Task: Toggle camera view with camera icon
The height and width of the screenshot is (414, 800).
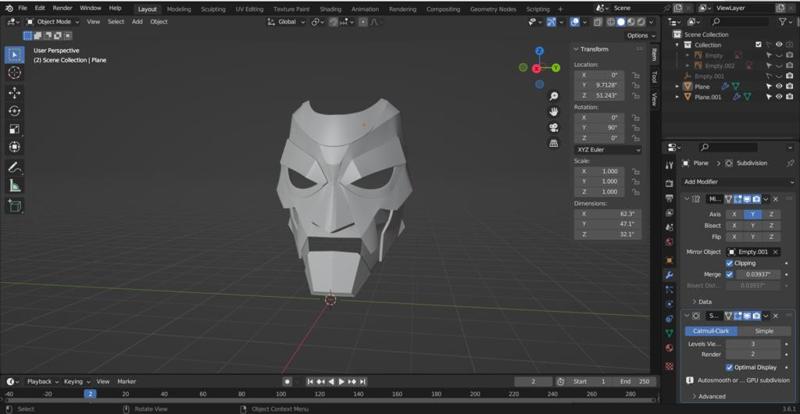Action: point(554,127)
